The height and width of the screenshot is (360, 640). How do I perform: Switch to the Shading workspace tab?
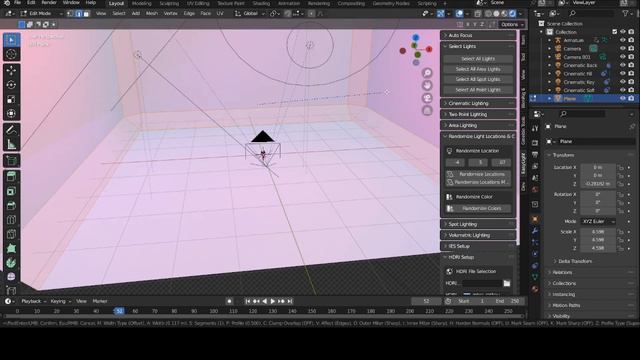coord(261,3)
